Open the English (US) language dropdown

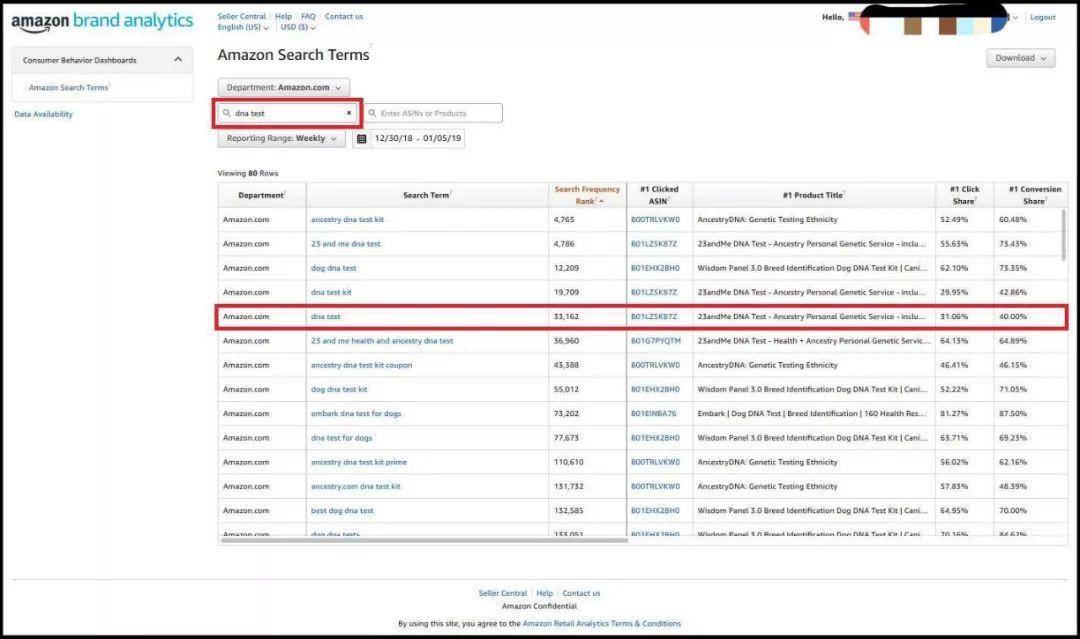[242, 28]
